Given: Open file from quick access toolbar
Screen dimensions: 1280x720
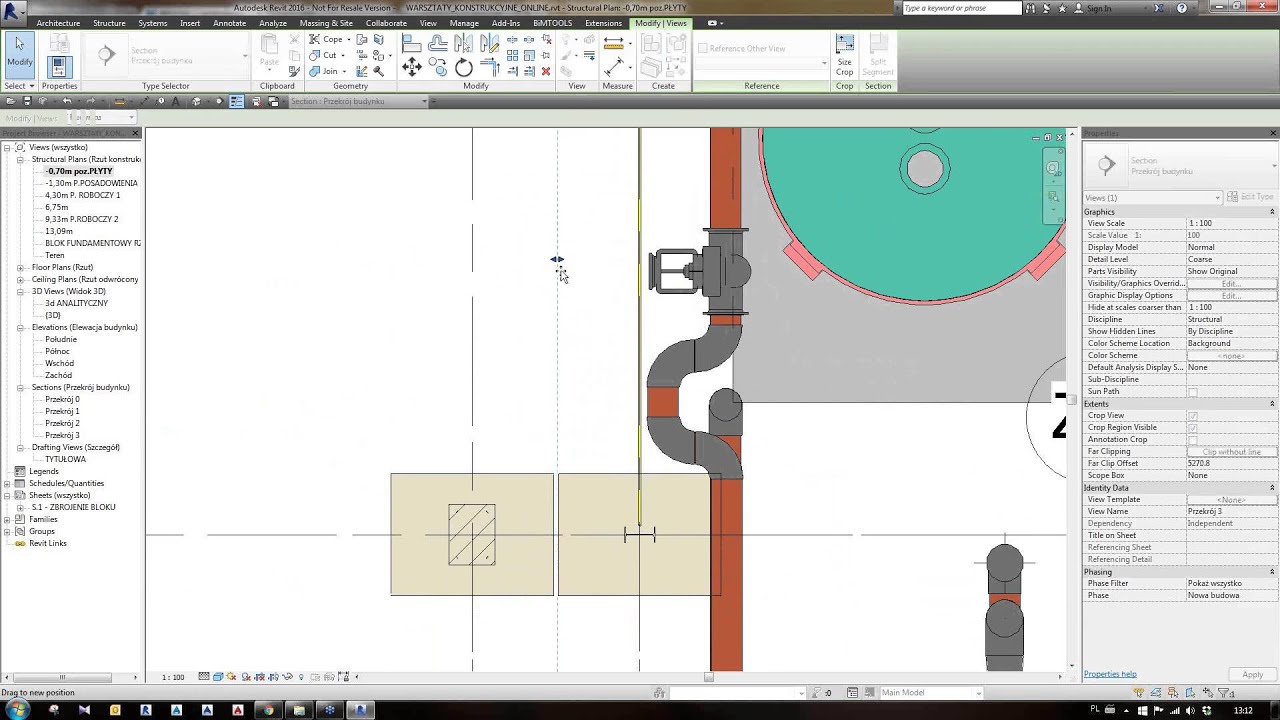Looking at the screenshot, I should [x=10, y=101].
